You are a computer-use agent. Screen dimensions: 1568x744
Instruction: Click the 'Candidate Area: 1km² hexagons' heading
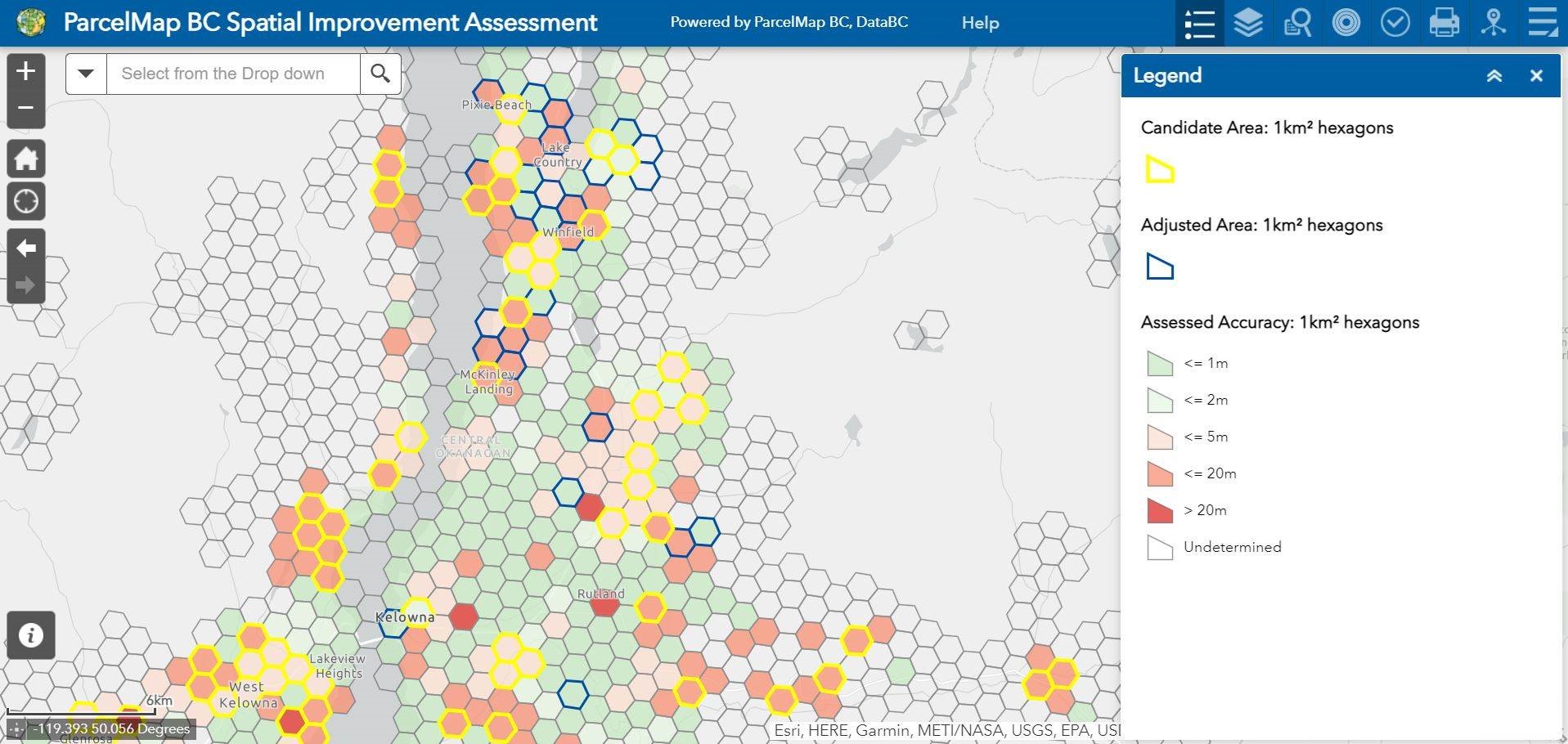[x=1267, y=128]
